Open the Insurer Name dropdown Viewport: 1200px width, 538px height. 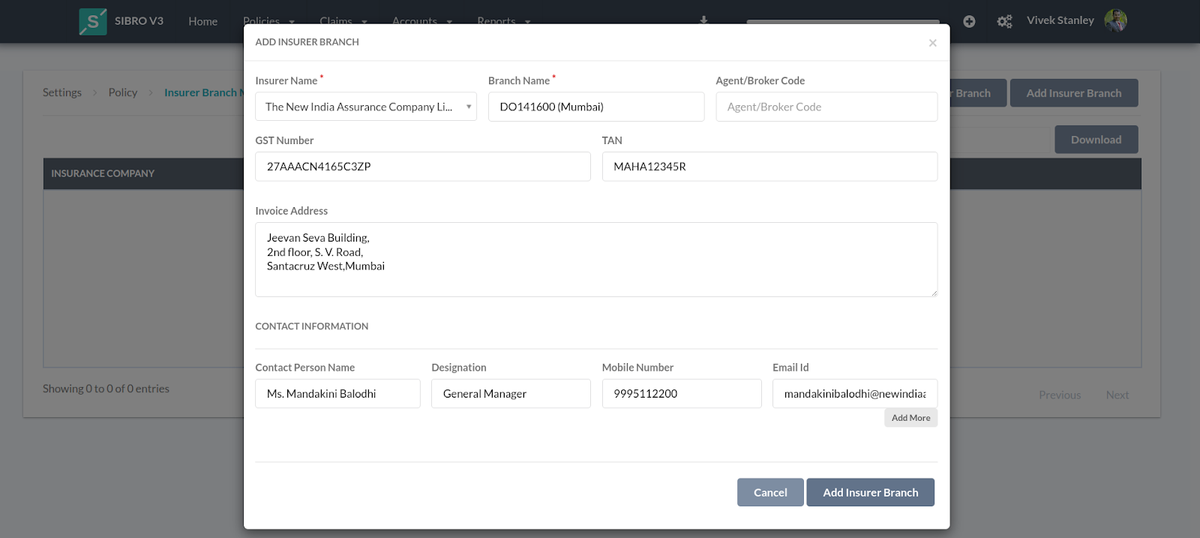(366, 107)
